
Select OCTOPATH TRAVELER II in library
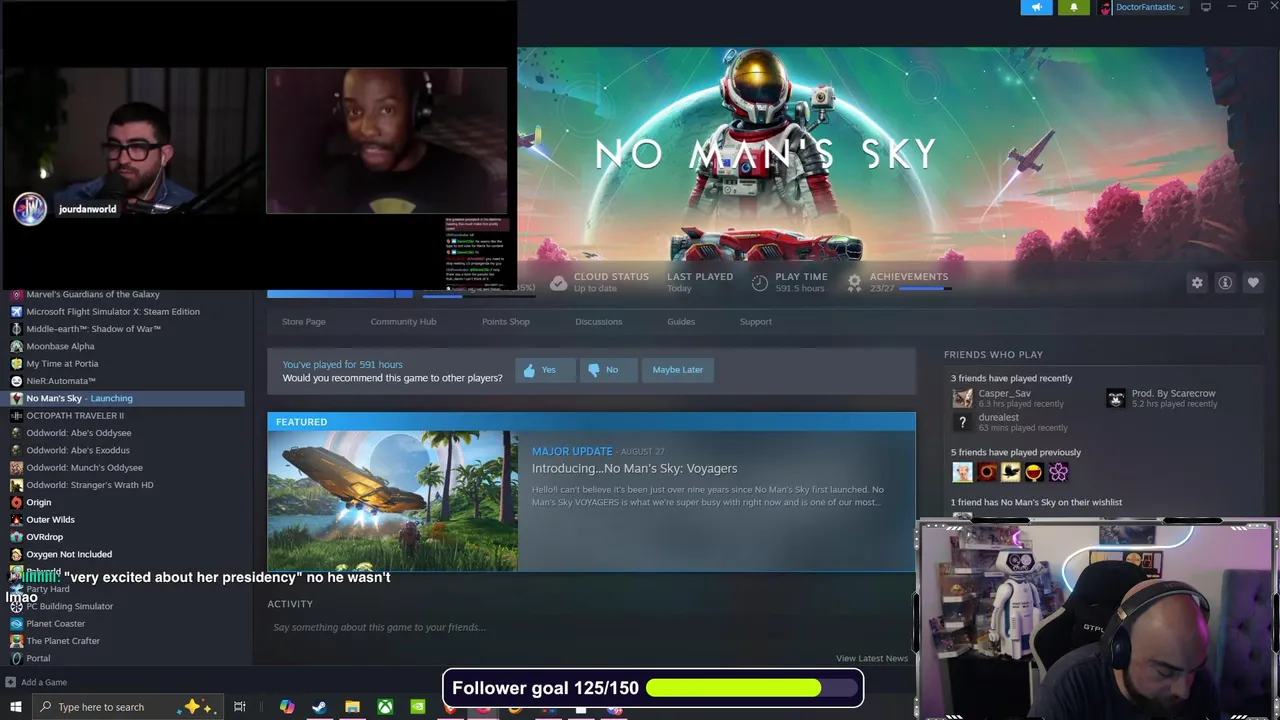(75, 415)
